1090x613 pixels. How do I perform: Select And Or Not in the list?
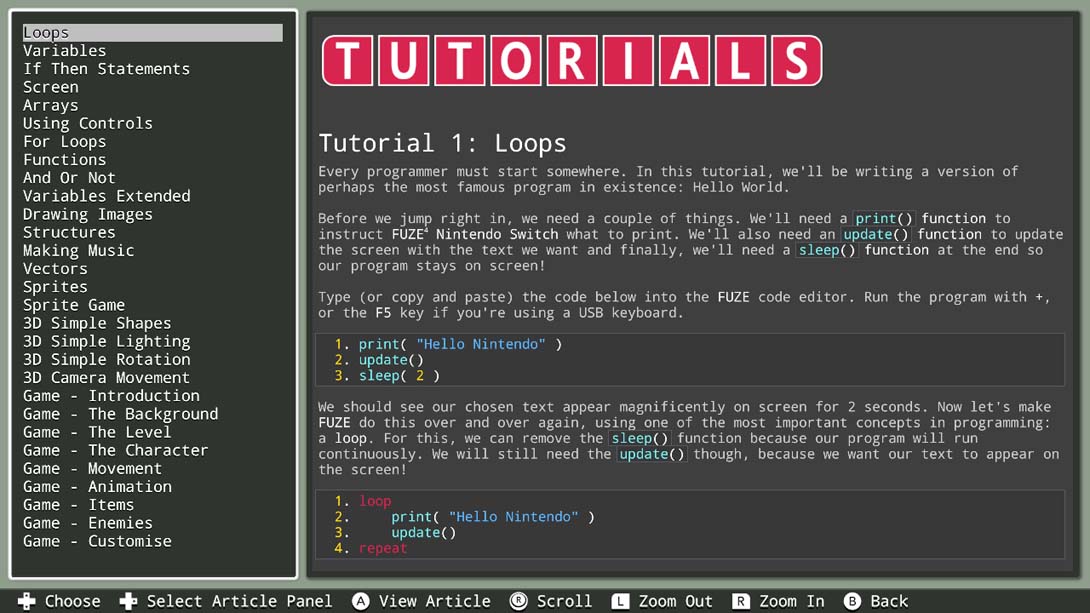tap(69, 178)
